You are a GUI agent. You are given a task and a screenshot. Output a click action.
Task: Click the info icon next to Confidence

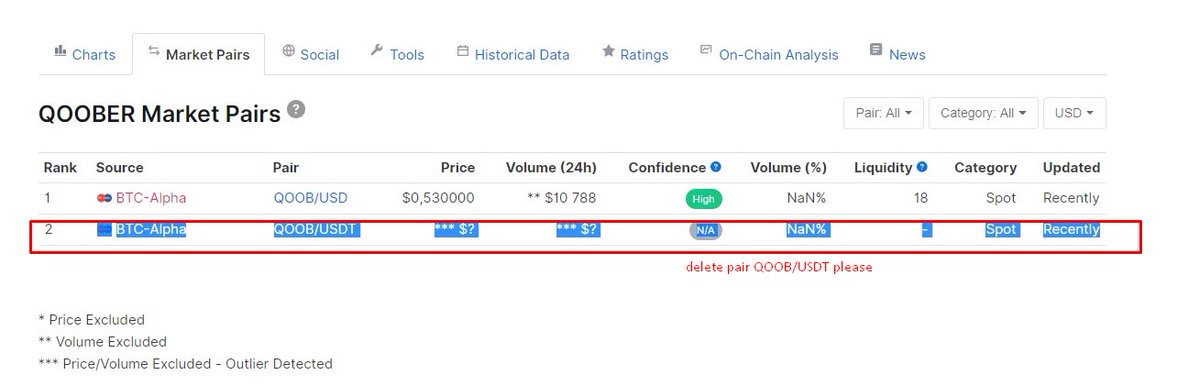pyautogui.click(x=716, y=167)
